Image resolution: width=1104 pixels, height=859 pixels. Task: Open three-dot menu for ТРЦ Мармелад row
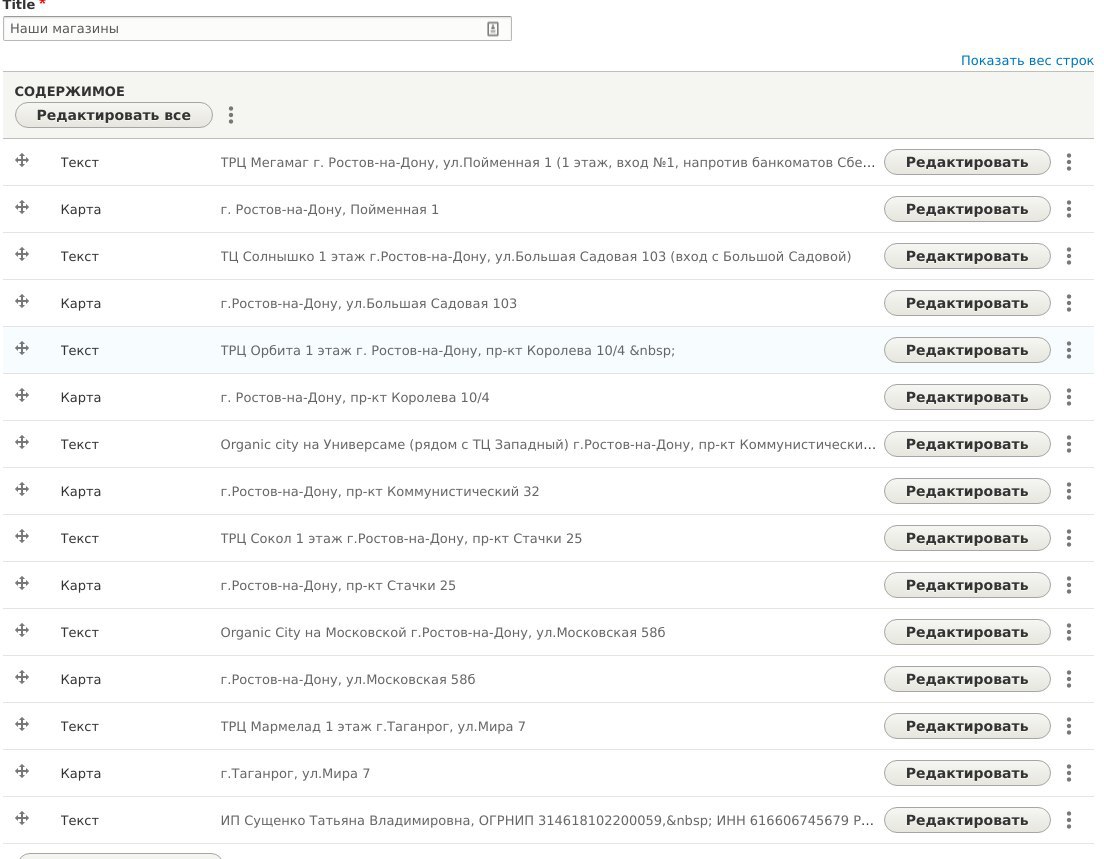tap(1069, 726)
